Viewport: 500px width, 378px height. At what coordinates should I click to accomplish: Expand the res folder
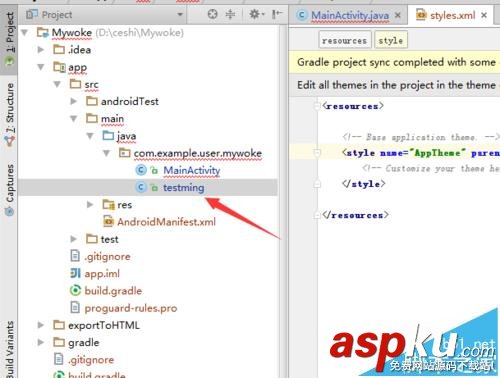[90, 205]
